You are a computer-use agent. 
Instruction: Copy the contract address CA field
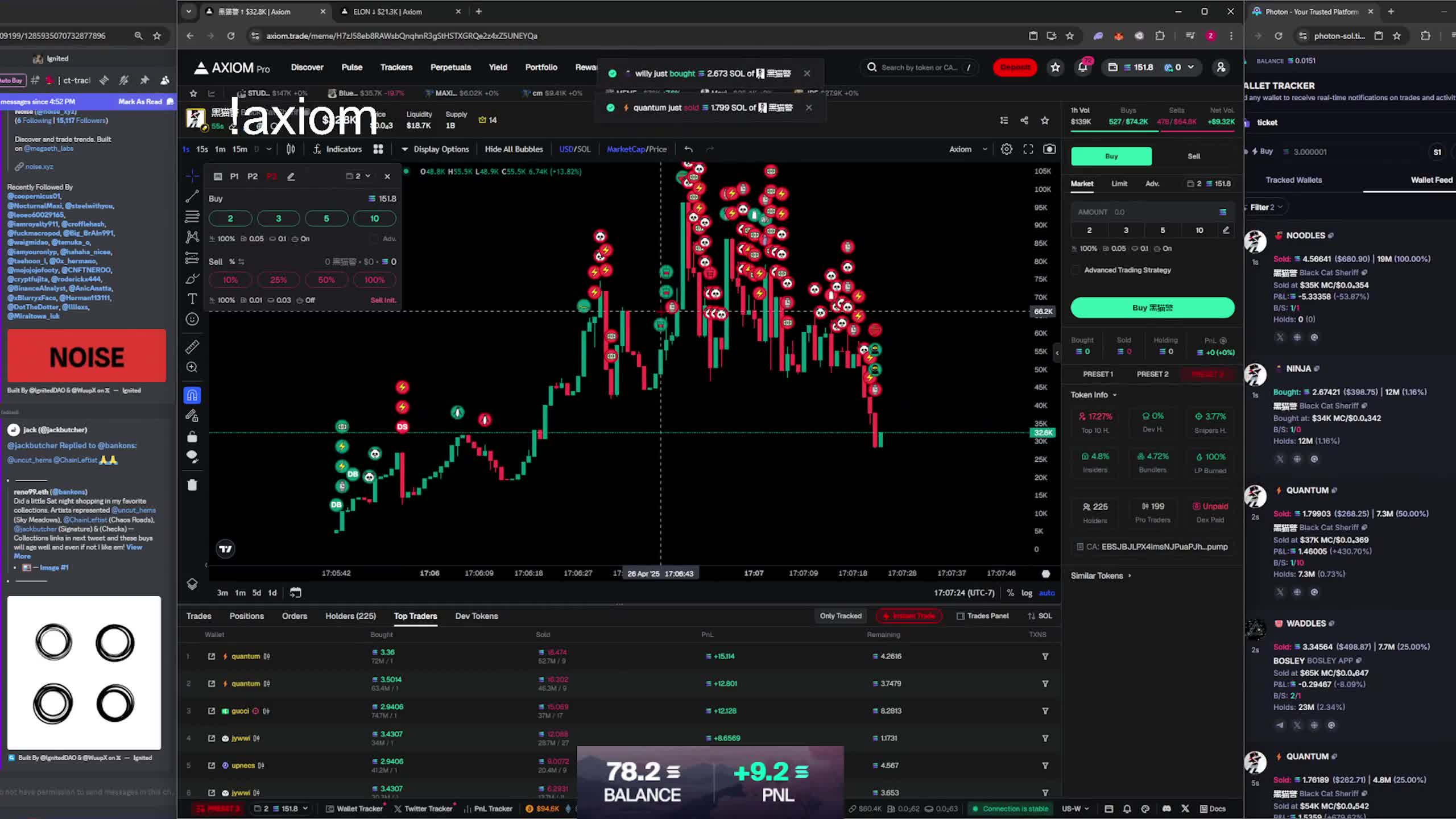[x=1152, y=547]
